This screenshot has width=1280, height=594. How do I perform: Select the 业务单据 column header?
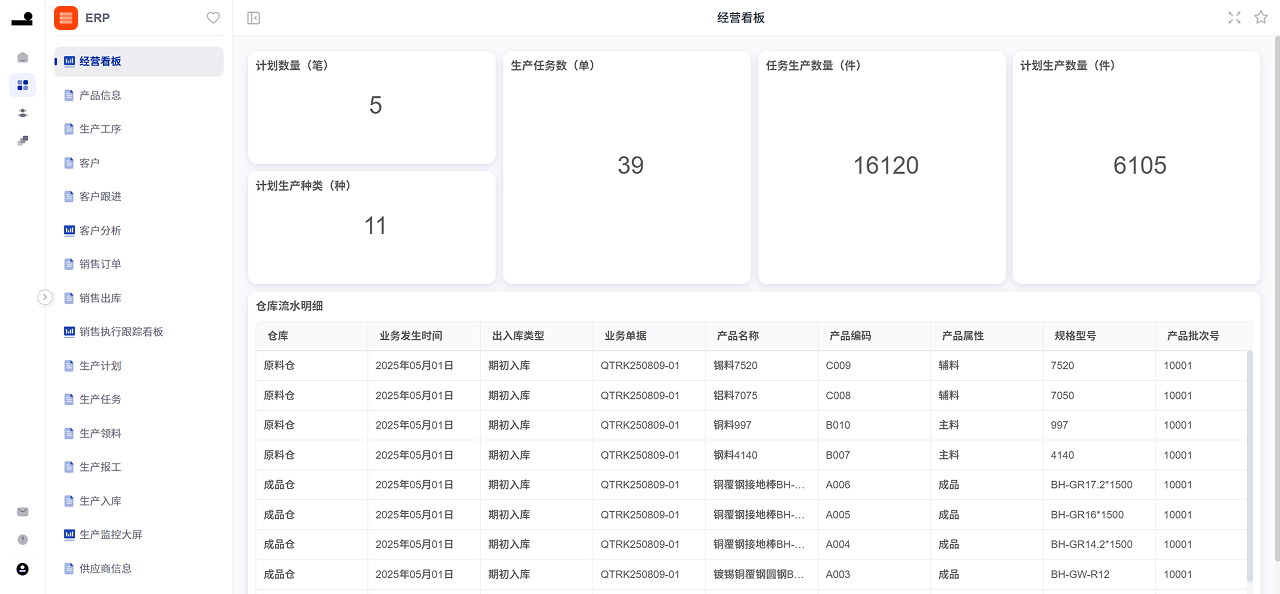(625, 336)
